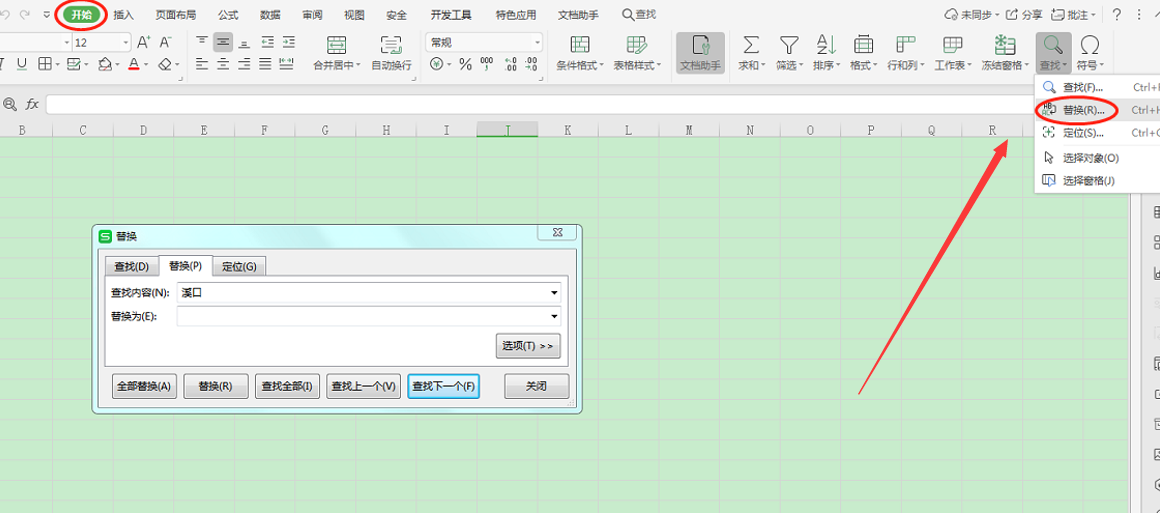The height and width of the screenshot is (513, 1160).
Task: Click the 查找上一个(V) button
Action: click(x=364, y=386)
